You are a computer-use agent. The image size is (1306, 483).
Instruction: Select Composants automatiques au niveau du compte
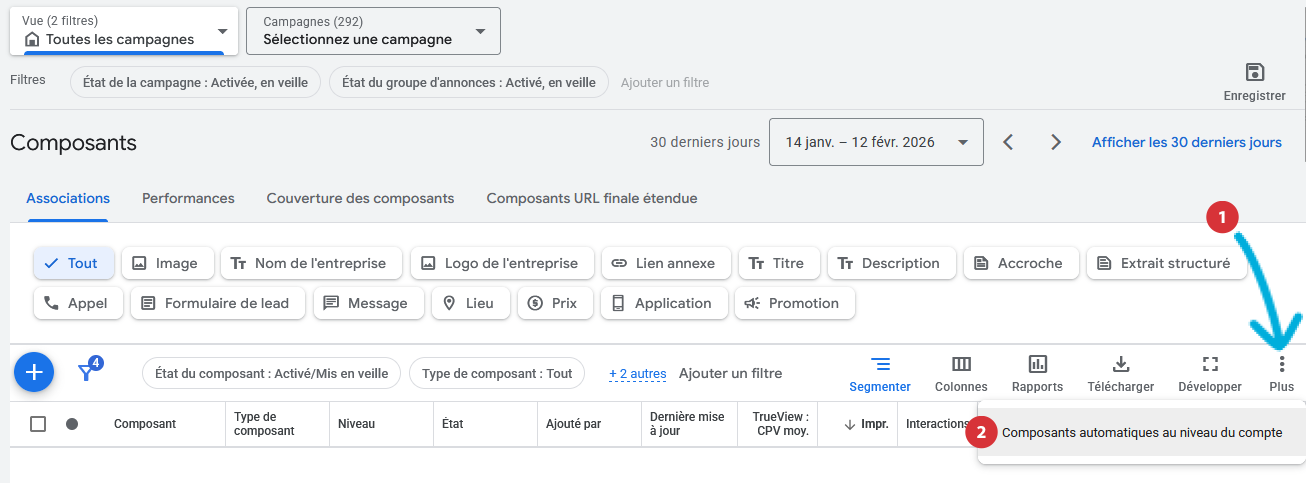(x=1141, y=433)
